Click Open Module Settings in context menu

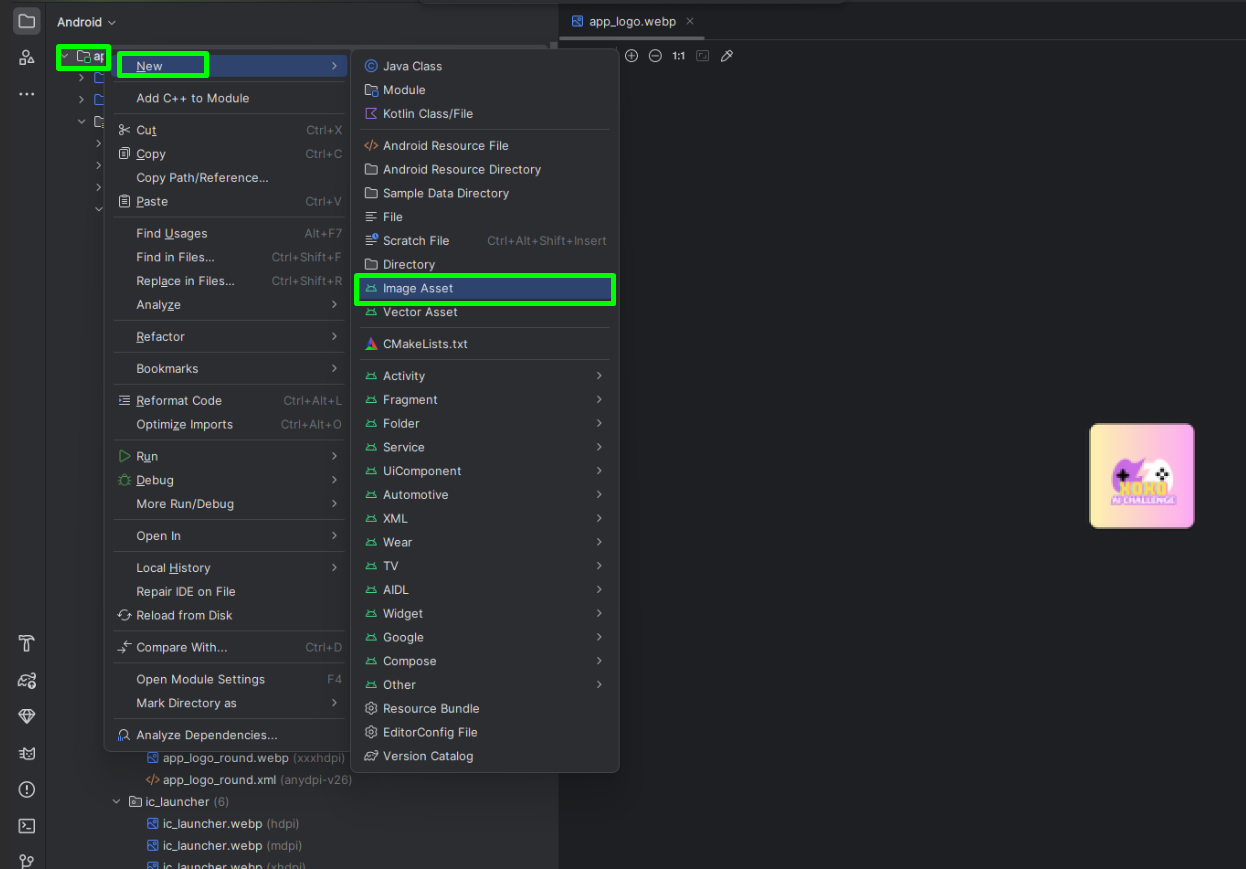click(200, 679)
